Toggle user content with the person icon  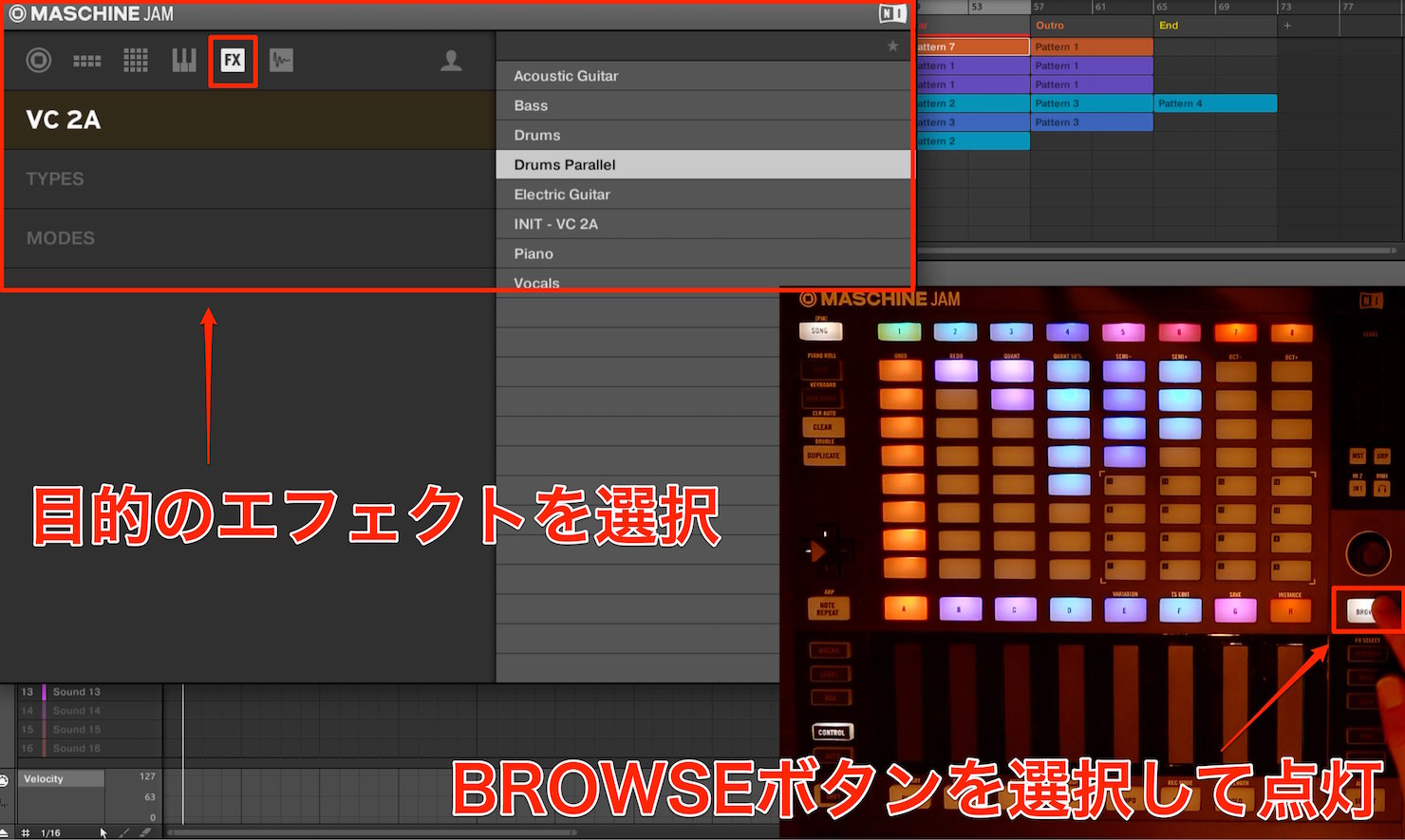(x=451, y=61)
